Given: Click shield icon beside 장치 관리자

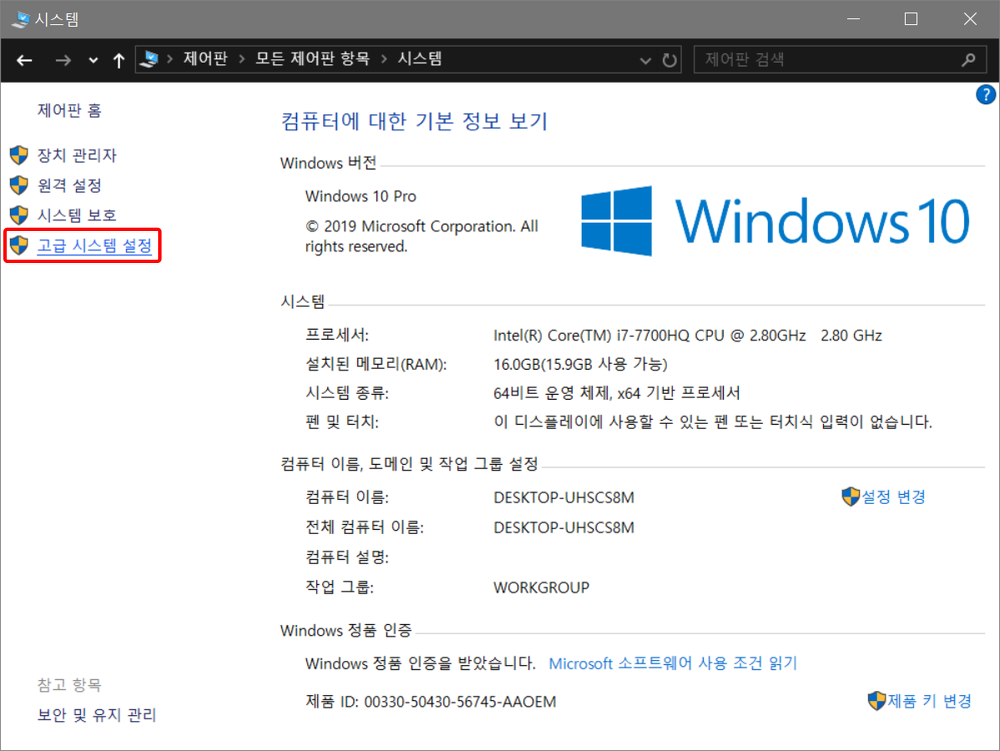Looking at the screenshot, I should (19, 155).
